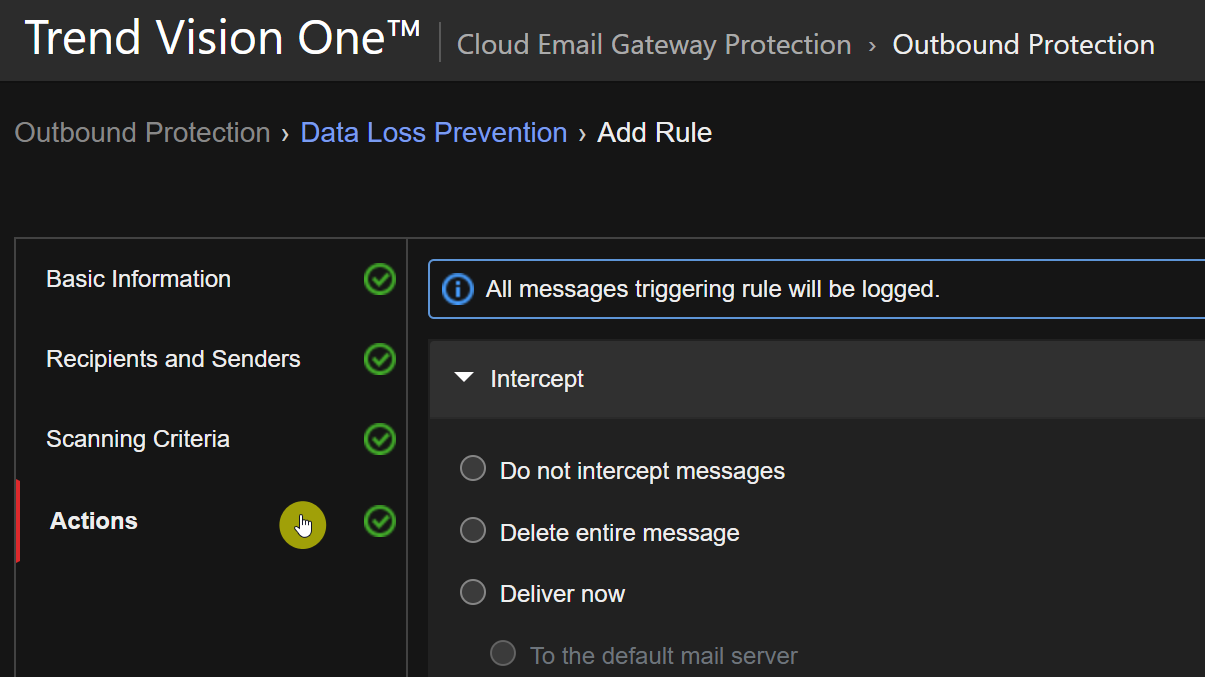Click Outbound Protection in the top header
This screenshot has height=677, width=1205.
pyautogui.click(x=1023, y=45)
